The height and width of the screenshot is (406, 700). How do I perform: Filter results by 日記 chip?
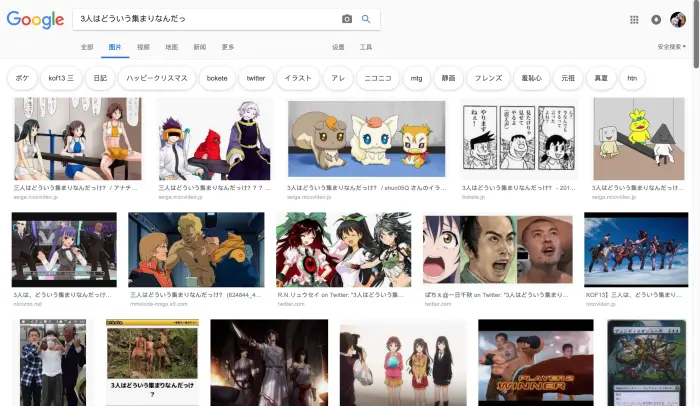pos(100,78)
